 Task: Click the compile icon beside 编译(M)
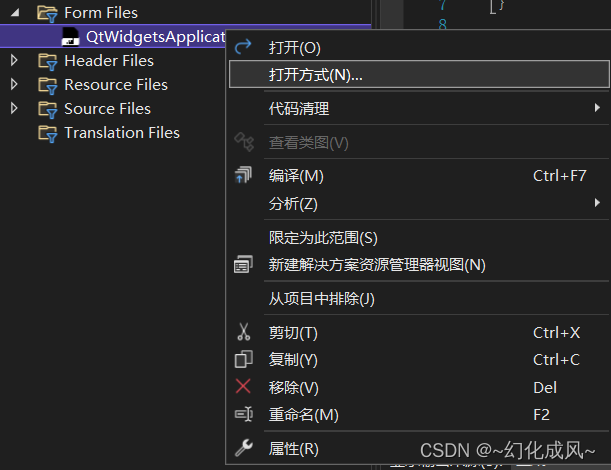243,176
